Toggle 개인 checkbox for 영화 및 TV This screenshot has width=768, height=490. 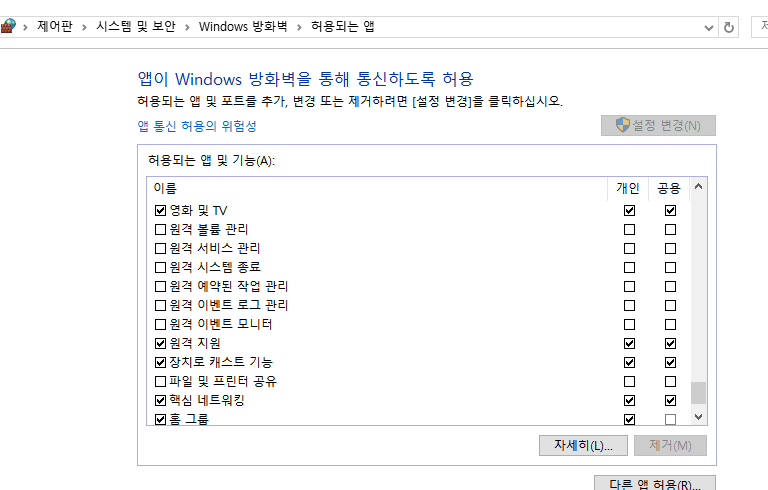pos(629,211)
